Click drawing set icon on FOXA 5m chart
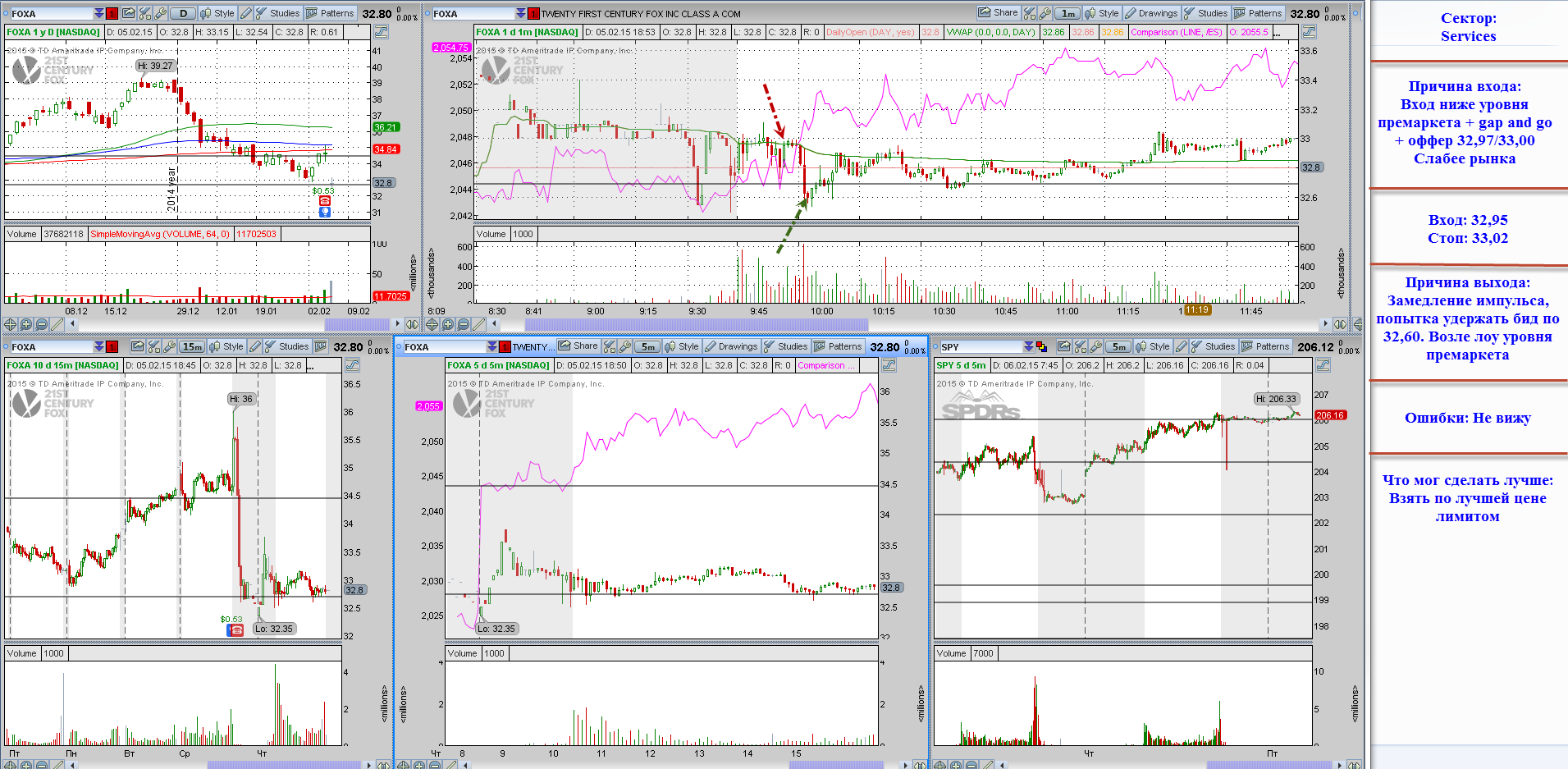This screenshot has height=769, width=1568. pos(889,365)
